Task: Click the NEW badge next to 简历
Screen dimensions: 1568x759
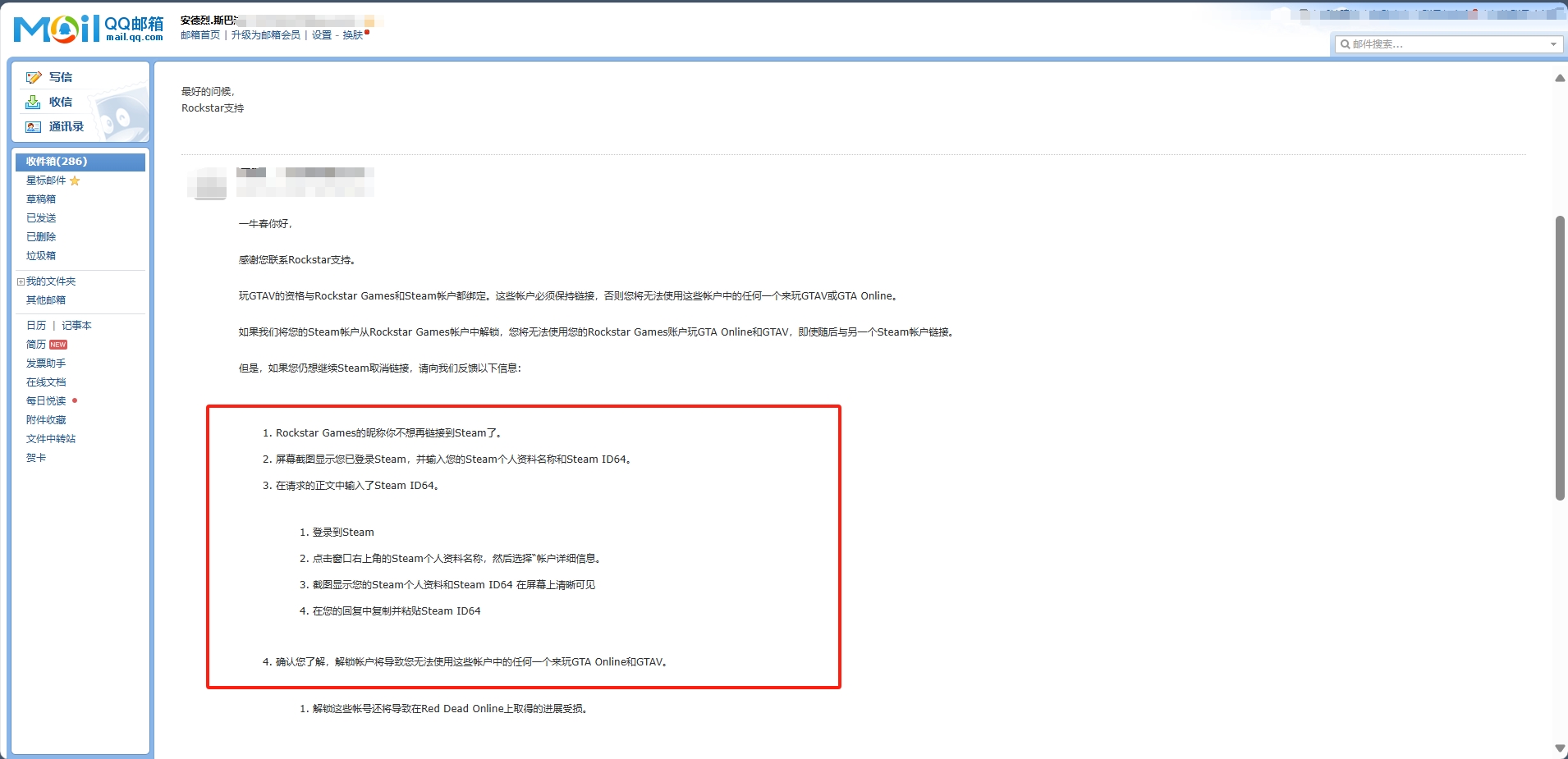Action: coord(58,345)
